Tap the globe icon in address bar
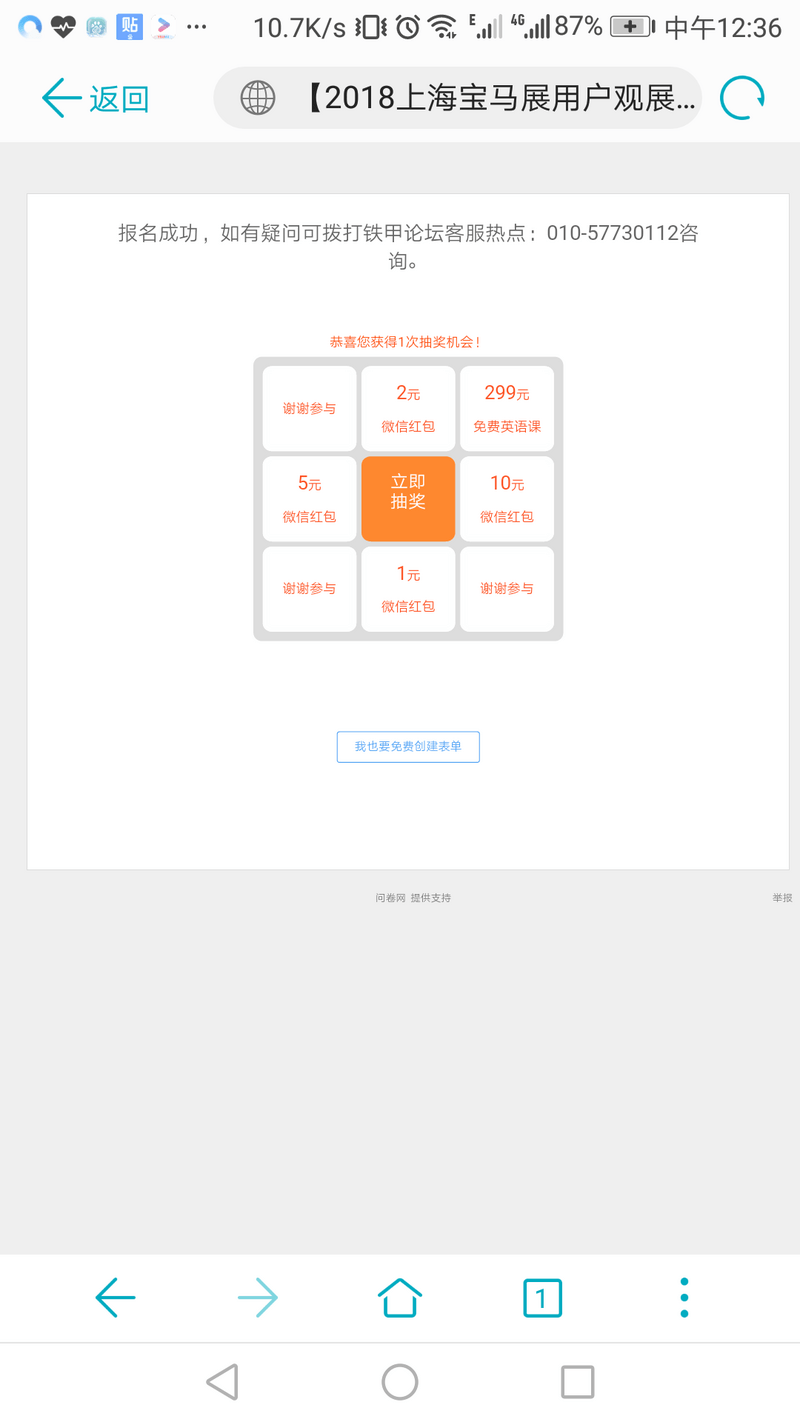Screen dimensions: 800x1422 click(x=258, y=98)
